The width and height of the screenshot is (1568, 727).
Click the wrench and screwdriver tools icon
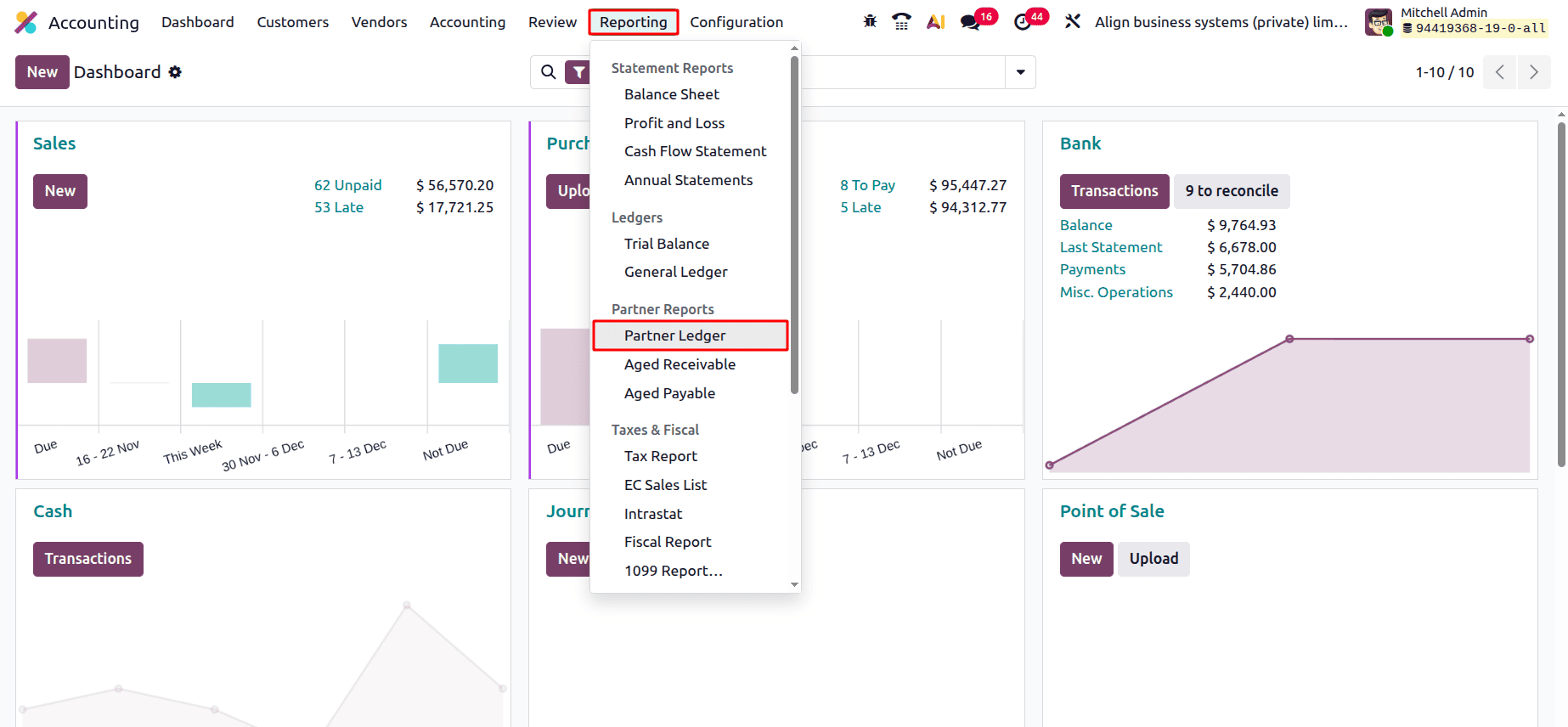coord(1073,21)
